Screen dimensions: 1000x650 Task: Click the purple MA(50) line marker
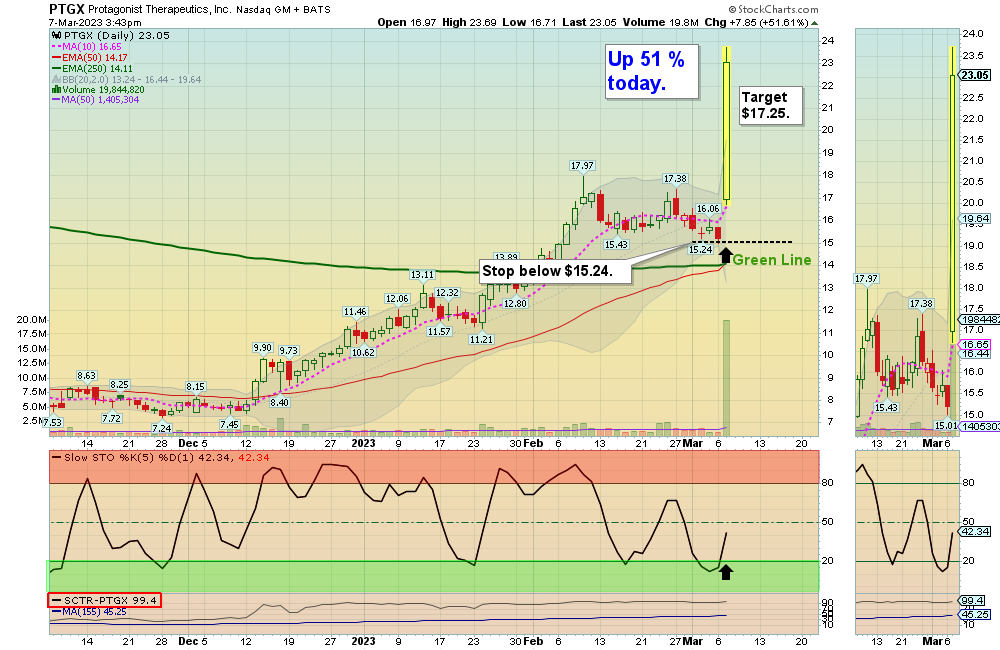(56, 100)
